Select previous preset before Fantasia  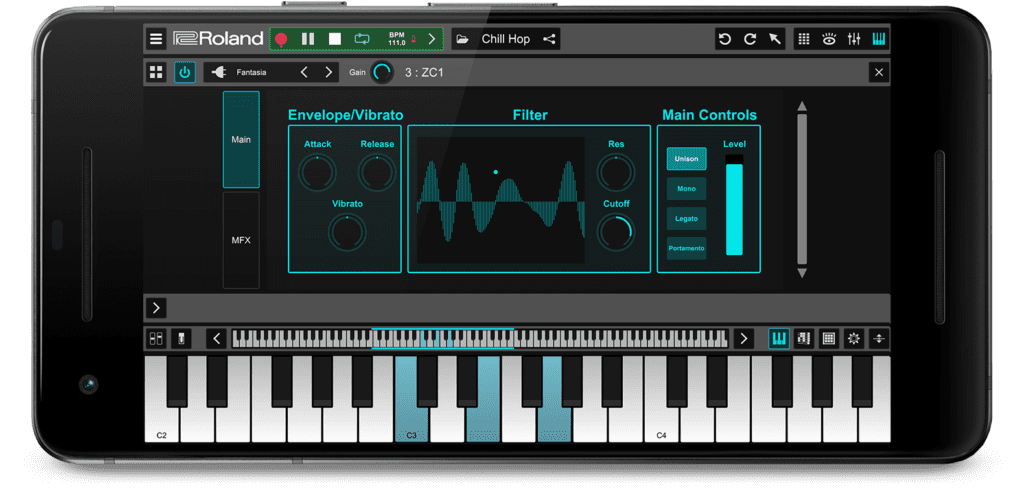click(x=305, y=72)
